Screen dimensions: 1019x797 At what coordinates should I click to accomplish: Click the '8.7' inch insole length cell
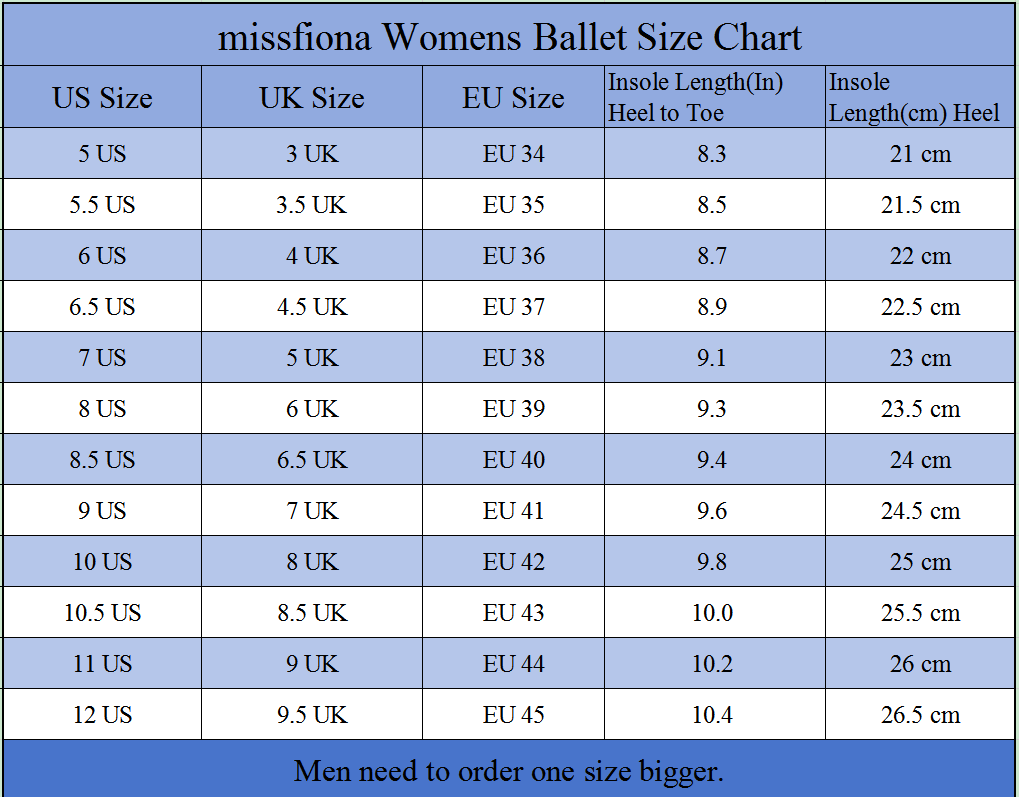point(713,256)
